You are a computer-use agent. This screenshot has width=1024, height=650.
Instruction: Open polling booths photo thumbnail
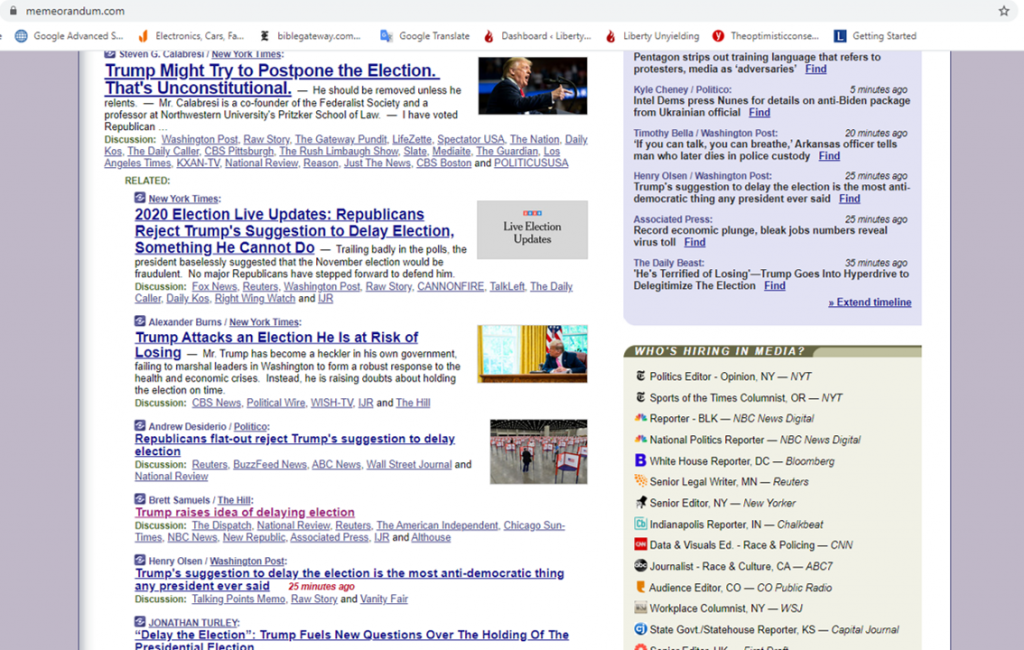pyautogui.click(x=539, y=451)
